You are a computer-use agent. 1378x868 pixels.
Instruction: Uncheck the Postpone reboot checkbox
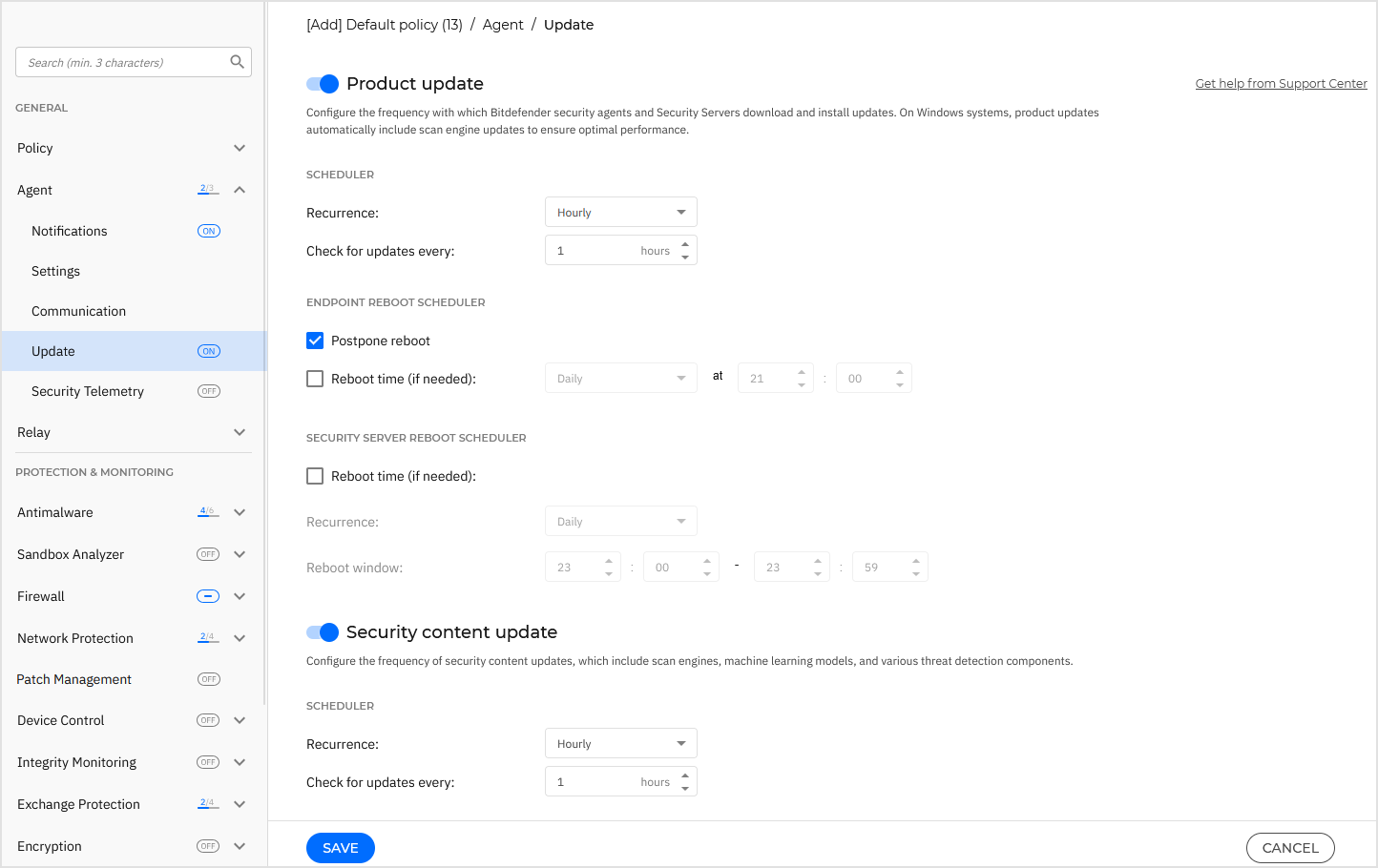pyautogui.click(x=315, y=341)
